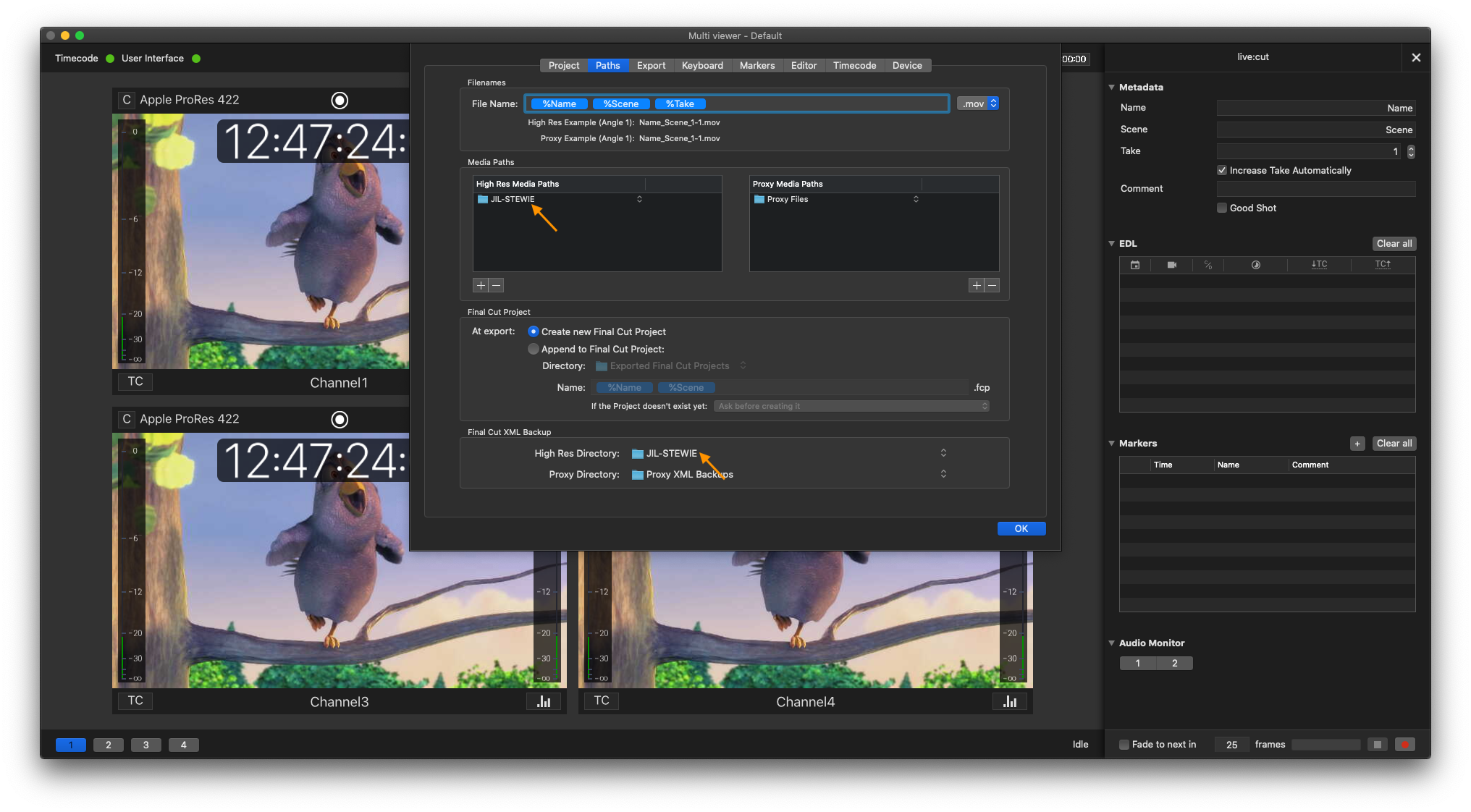Collapse the Markers section
The image size is (1471, 812).
1112,443
